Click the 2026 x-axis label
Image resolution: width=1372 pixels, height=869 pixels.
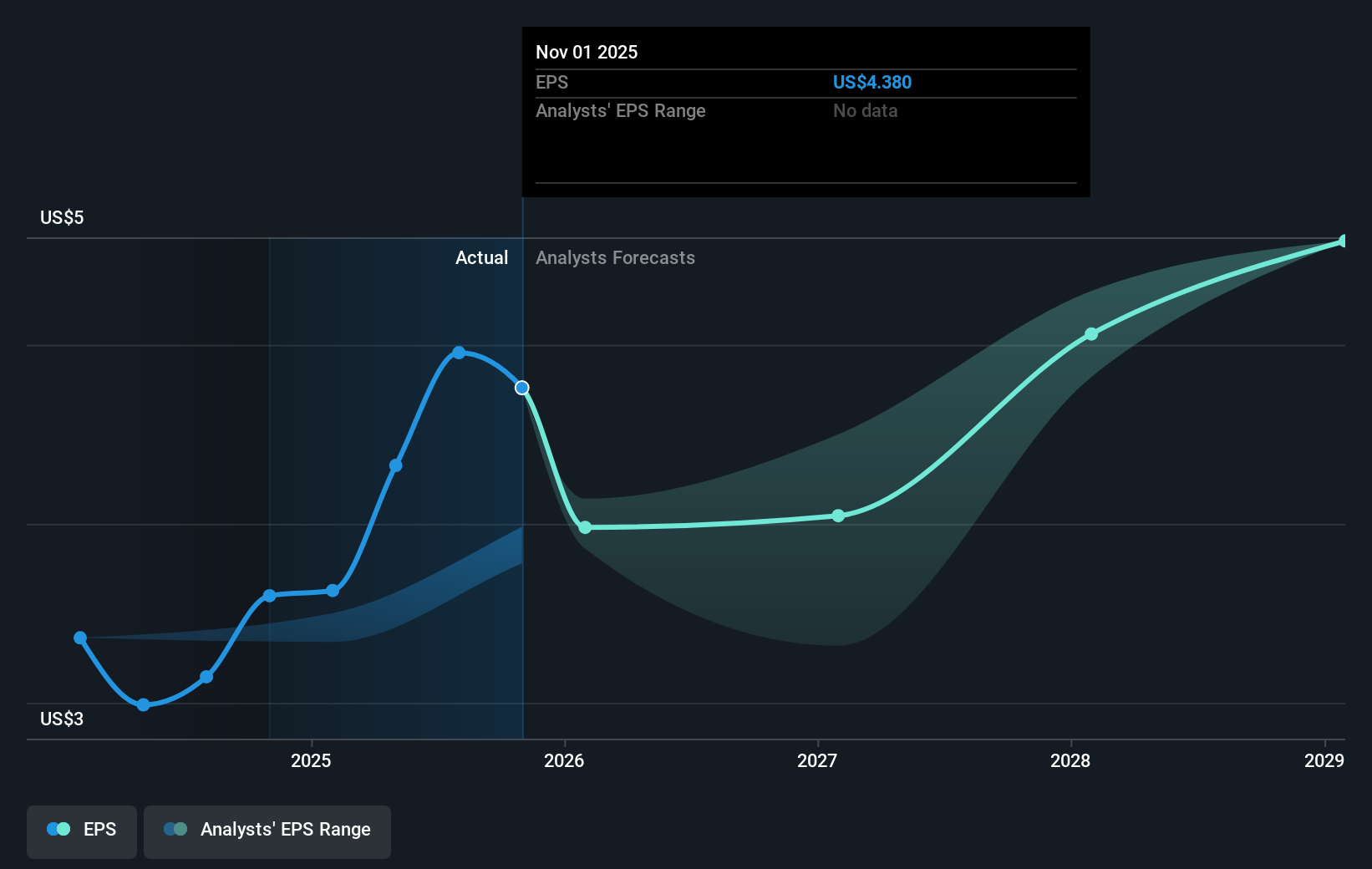pyautogui.click(x=564, y=760)
